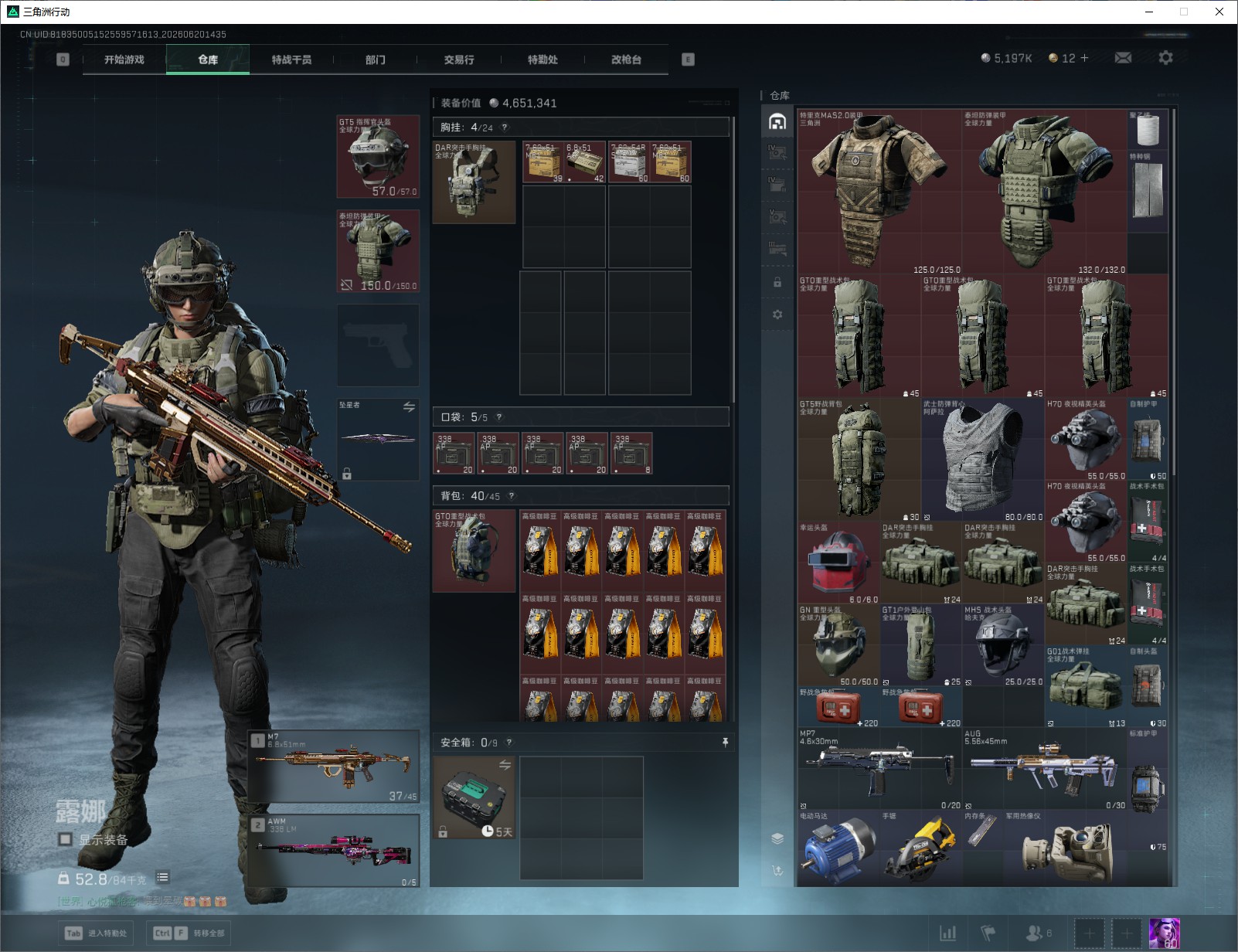Select the AUG rifle in warehouse
1238x952 pixels.
coord(1045,770)
